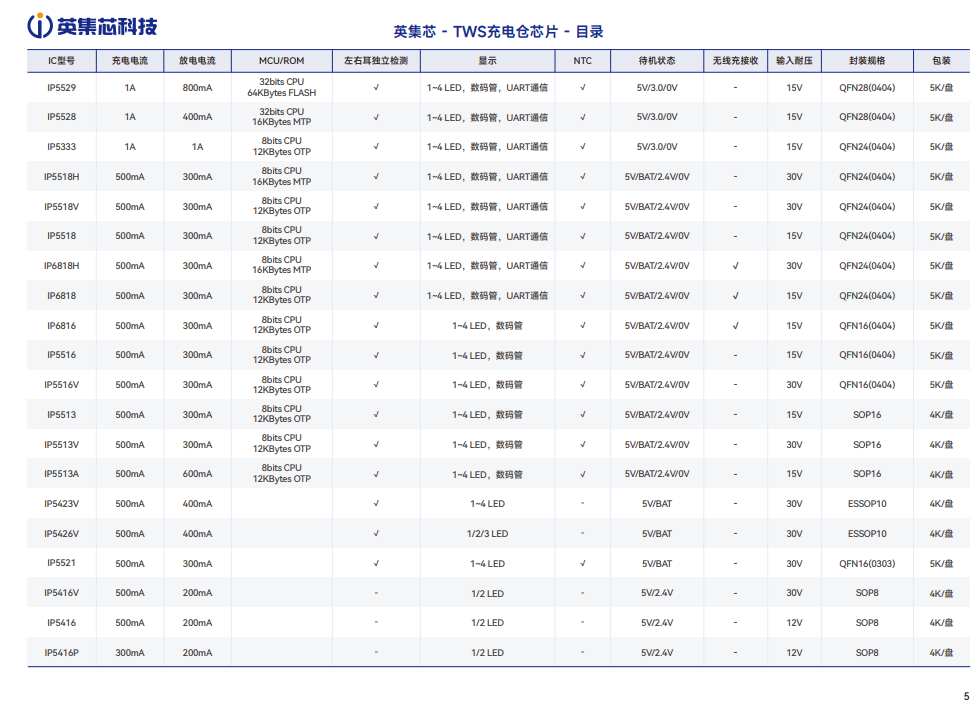This screenshot has height=725, width=980.
Task: Select the IC型号 column header
Action: pyautogui.click(x=61, y=61)
